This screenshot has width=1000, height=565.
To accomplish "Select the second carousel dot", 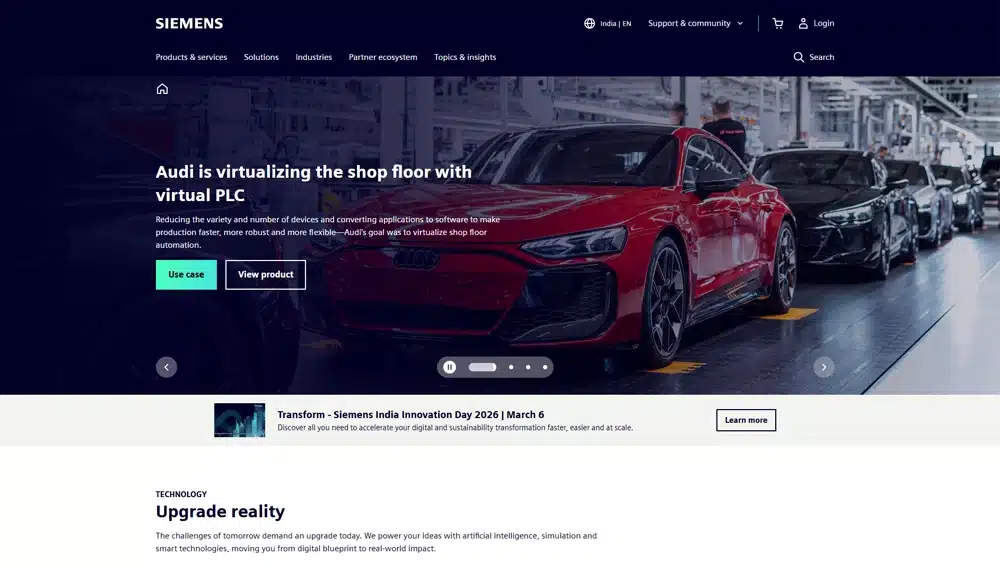I will pos(511,367).
